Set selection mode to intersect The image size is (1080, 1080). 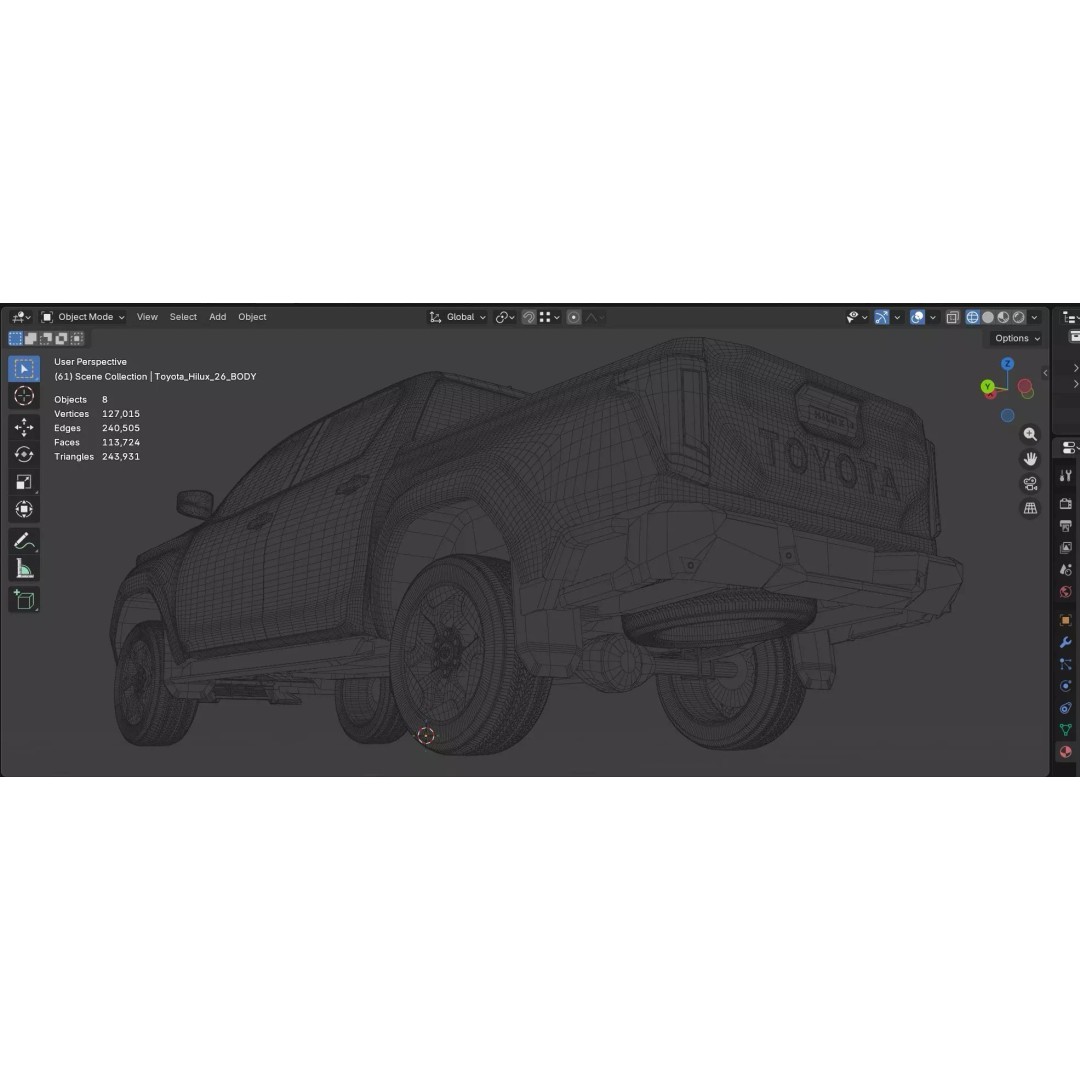pyautogui.click(x=76, y=338)
